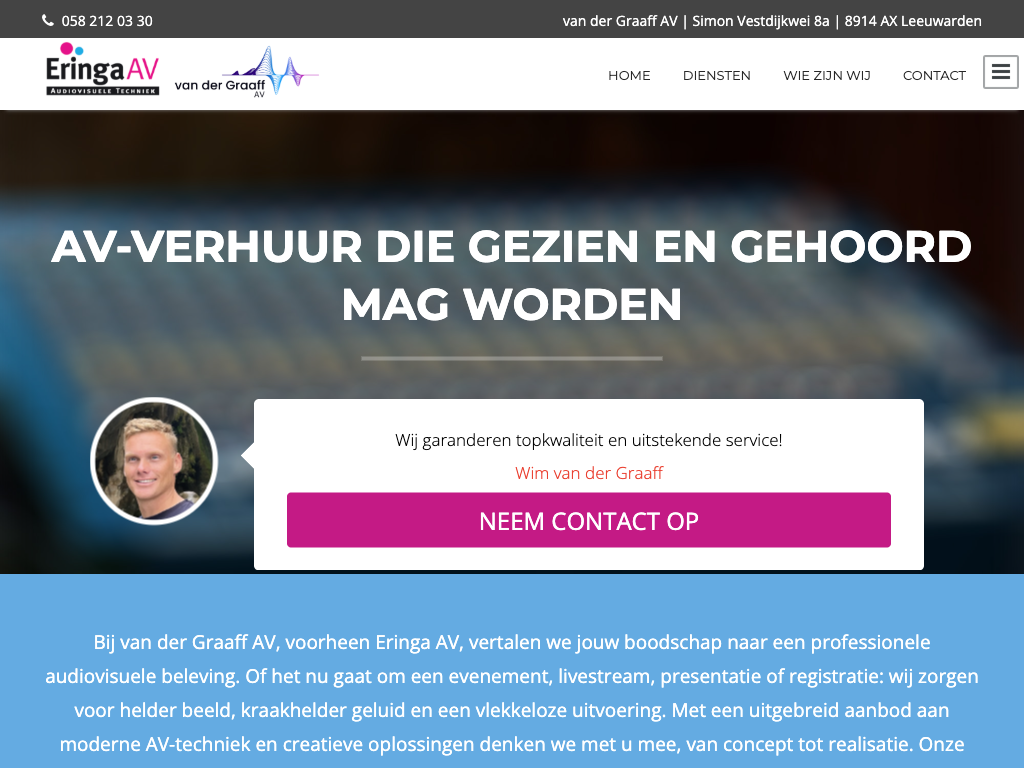The image size is (1024, 768).
Task: Call phone number 058 212 03 30
Action: tap(107, 21)
